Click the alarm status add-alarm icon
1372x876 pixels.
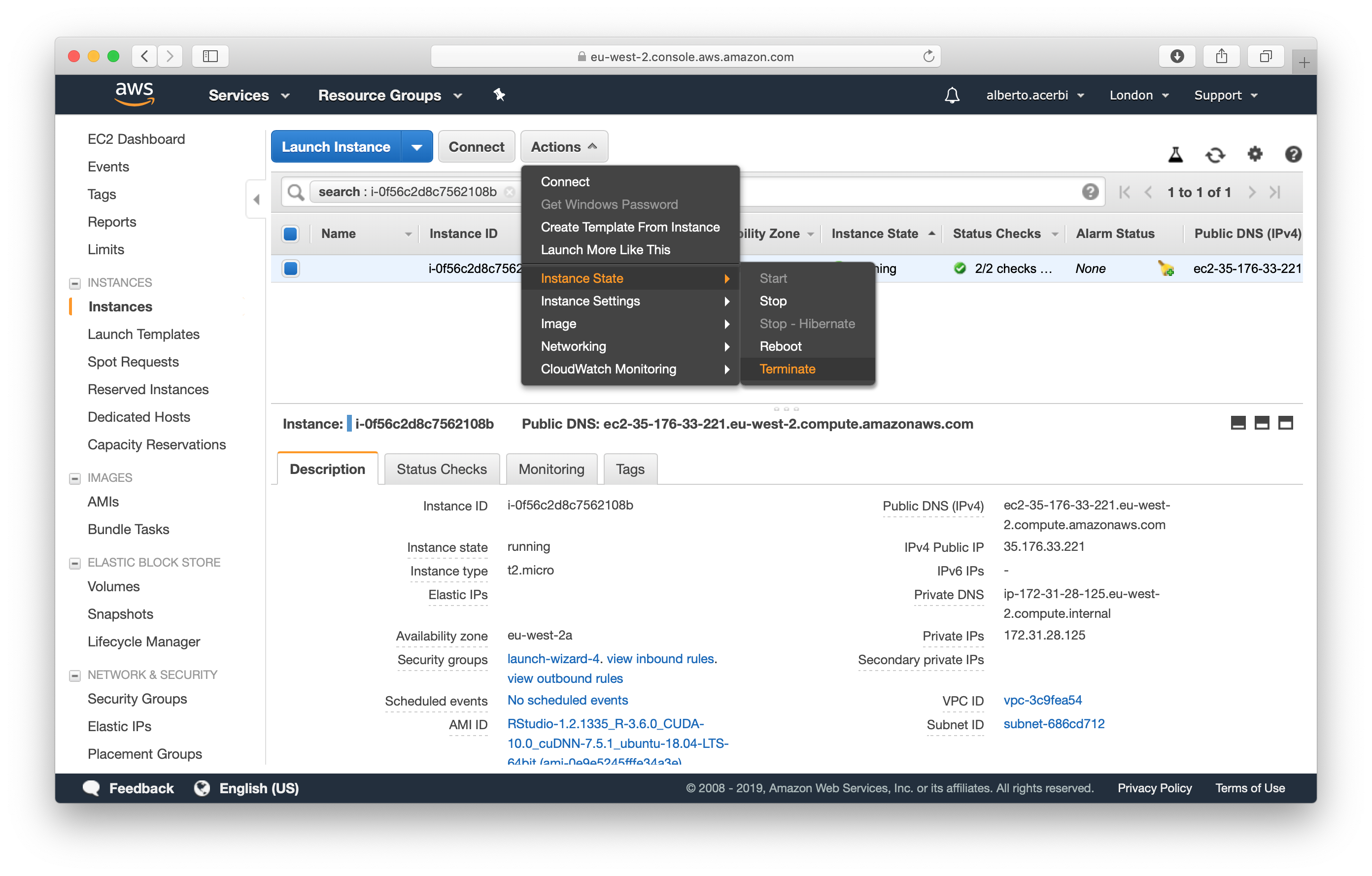1166,268
